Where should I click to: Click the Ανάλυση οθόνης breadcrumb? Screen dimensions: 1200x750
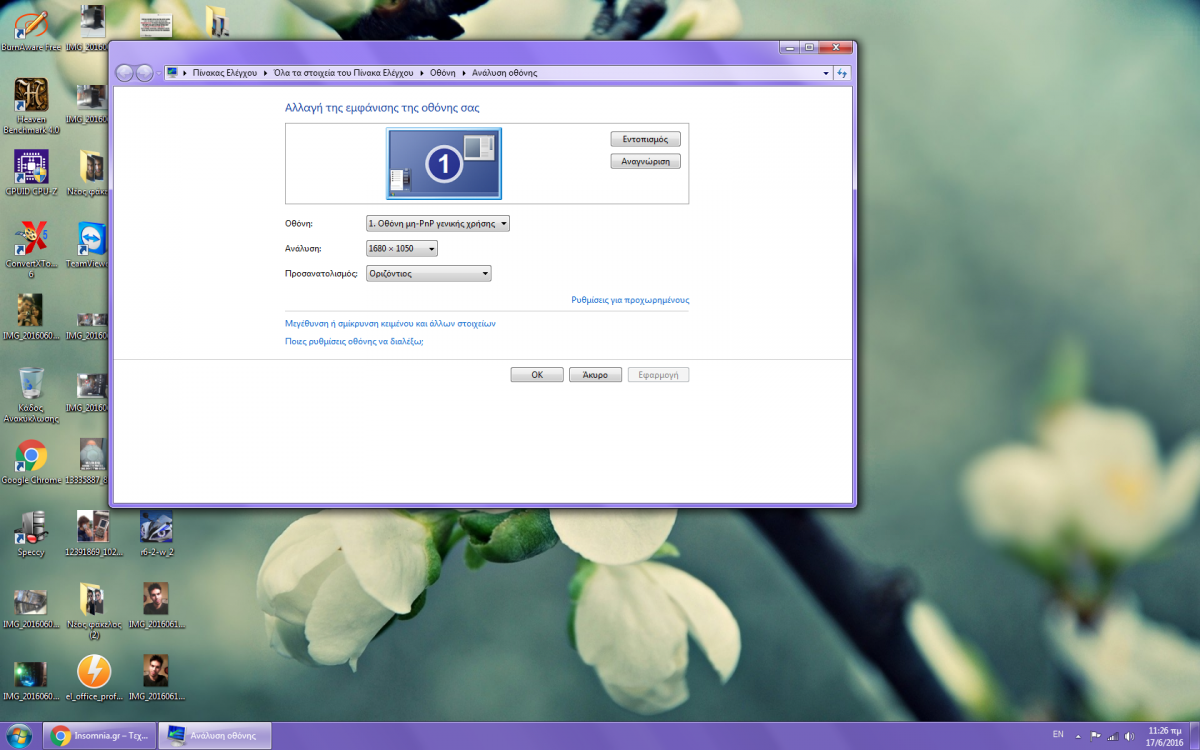pos(504,73)
